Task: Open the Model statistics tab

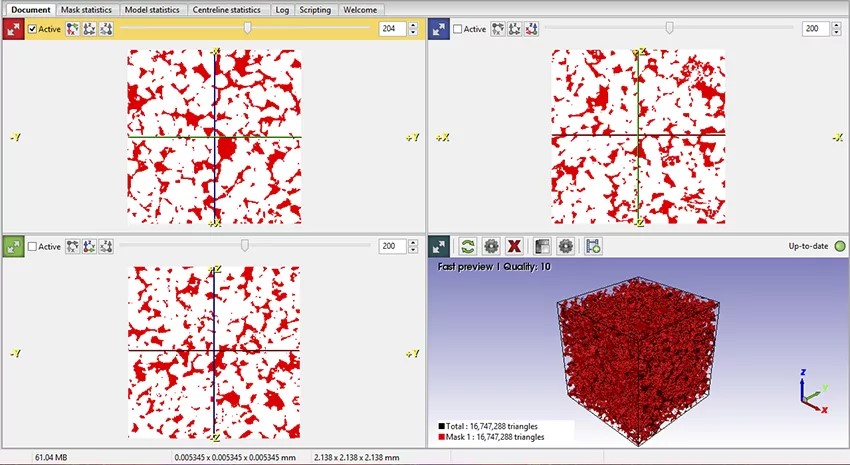Action: coord(152,10)
